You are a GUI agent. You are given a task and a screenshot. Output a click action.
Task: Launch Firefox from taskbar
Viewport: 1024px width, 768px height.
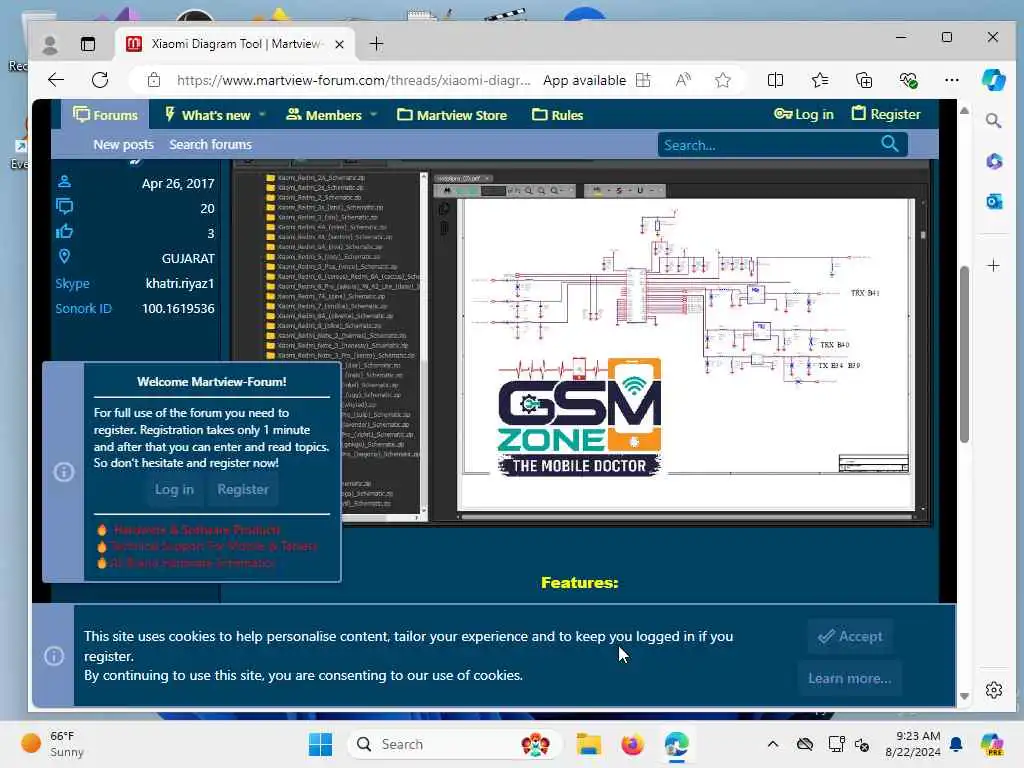pyautogui.click(x=632, y=744)
